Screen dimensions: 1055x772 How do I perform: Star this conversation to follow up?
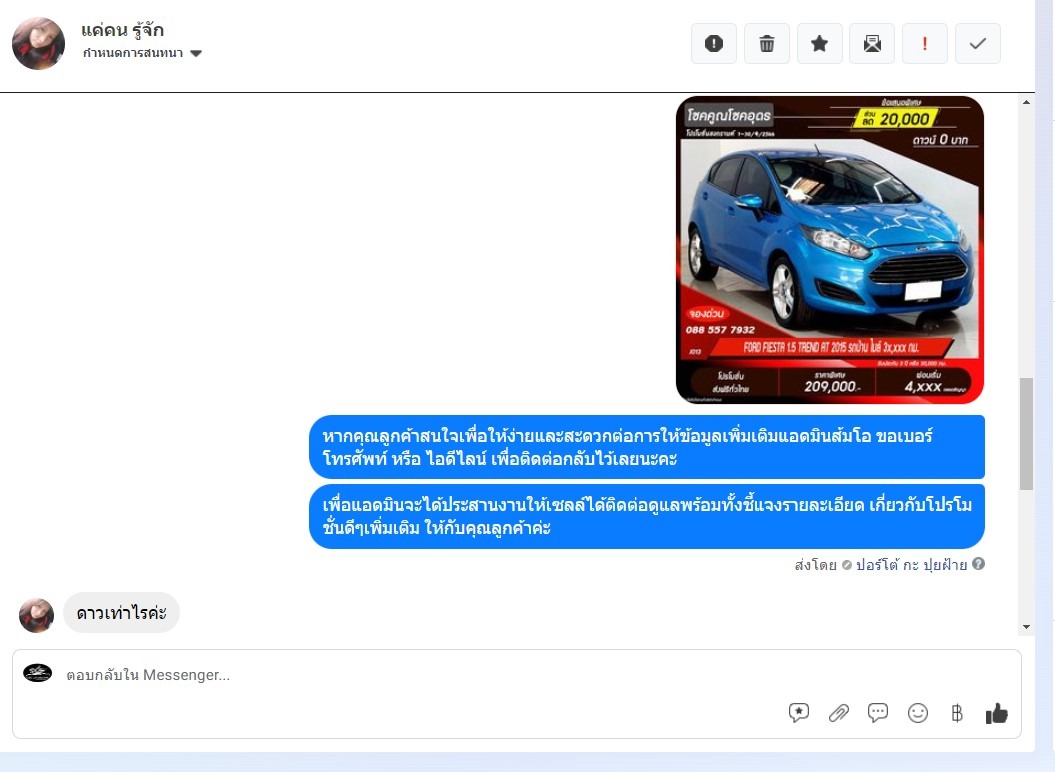[x=820, y=44]
